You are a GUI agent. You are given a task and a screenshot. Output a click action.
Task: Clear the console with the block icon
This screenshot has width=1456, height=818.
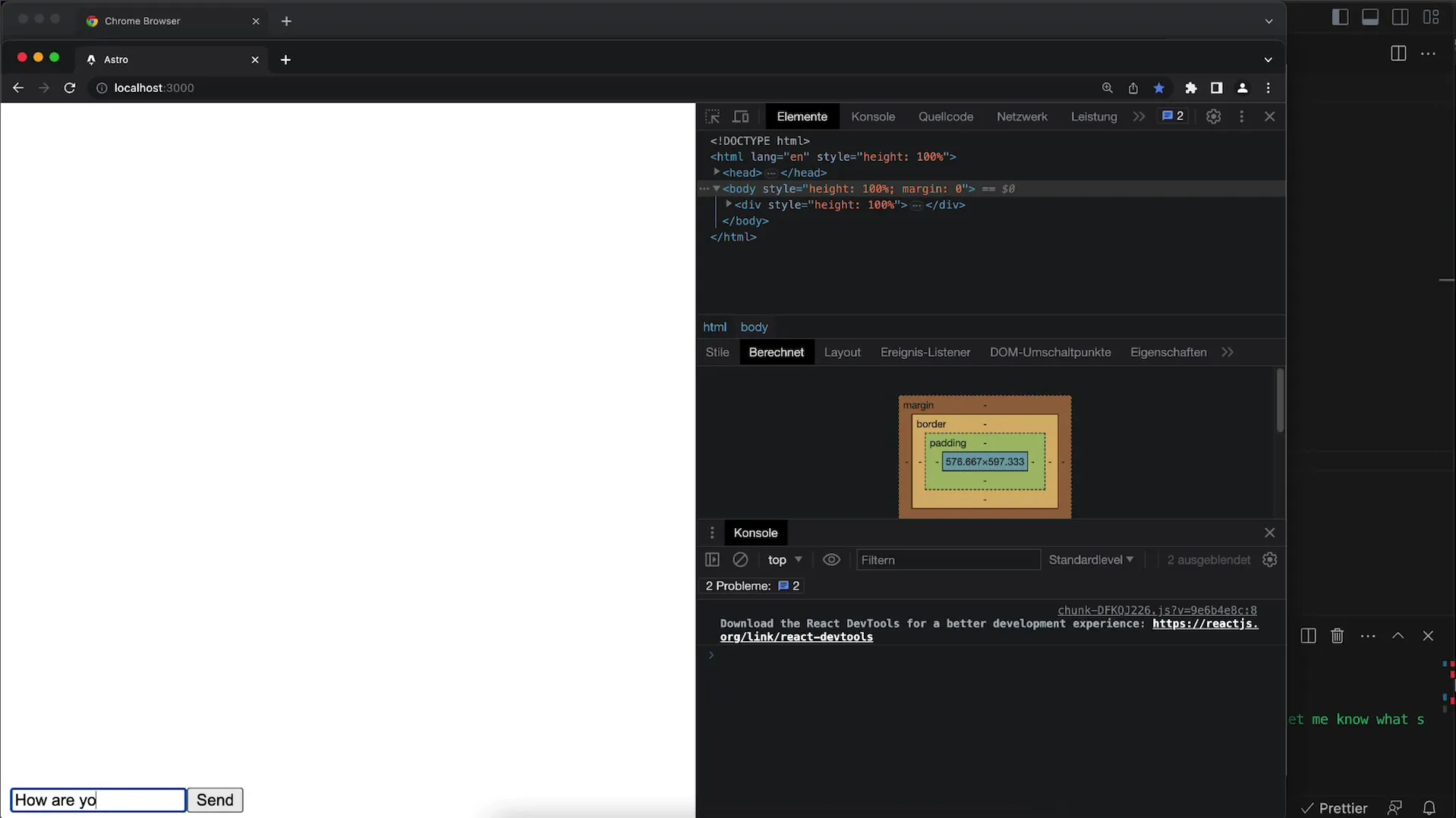click(x=740, y=560)
